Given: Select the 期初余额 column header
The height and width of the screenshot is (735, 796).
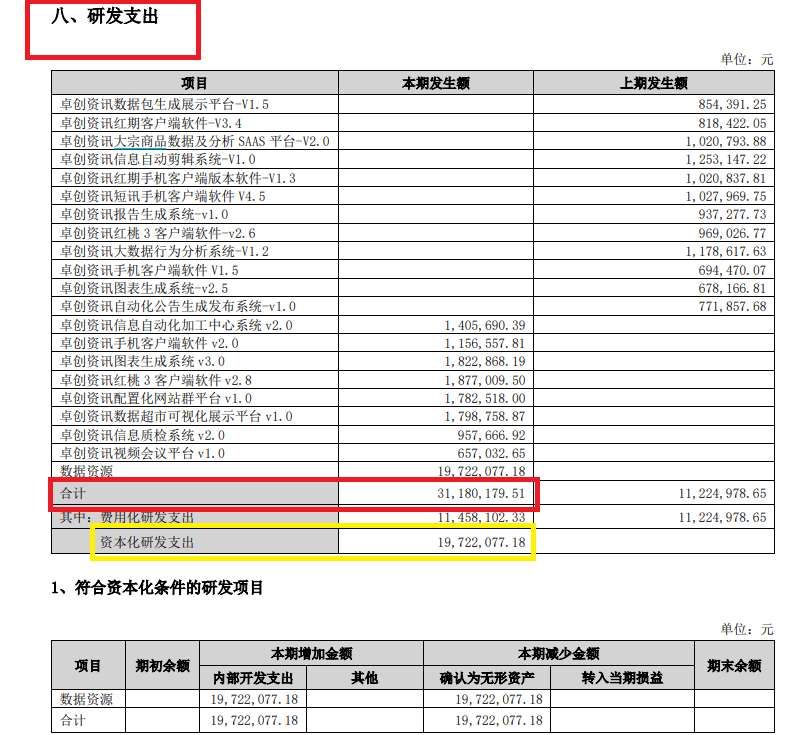Looking at the screenshot, I should click(x=162, y=665).
